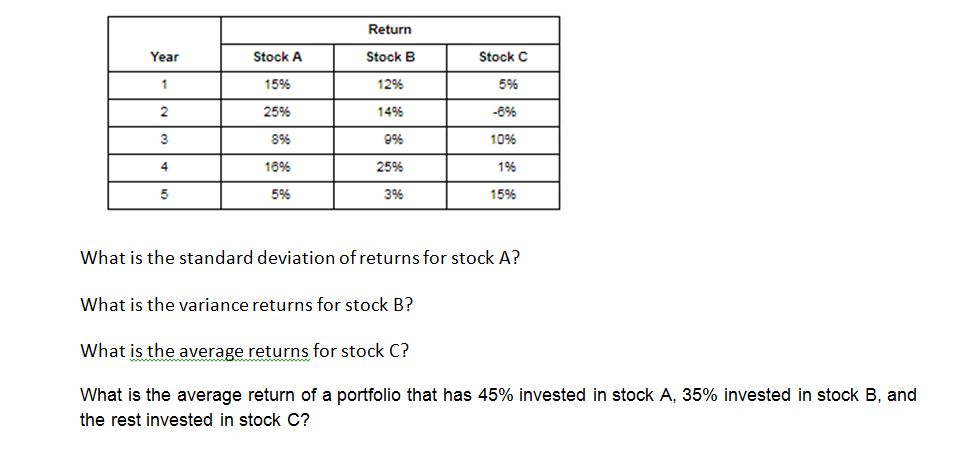Select the "Stock A" column header

coord(277,57)
